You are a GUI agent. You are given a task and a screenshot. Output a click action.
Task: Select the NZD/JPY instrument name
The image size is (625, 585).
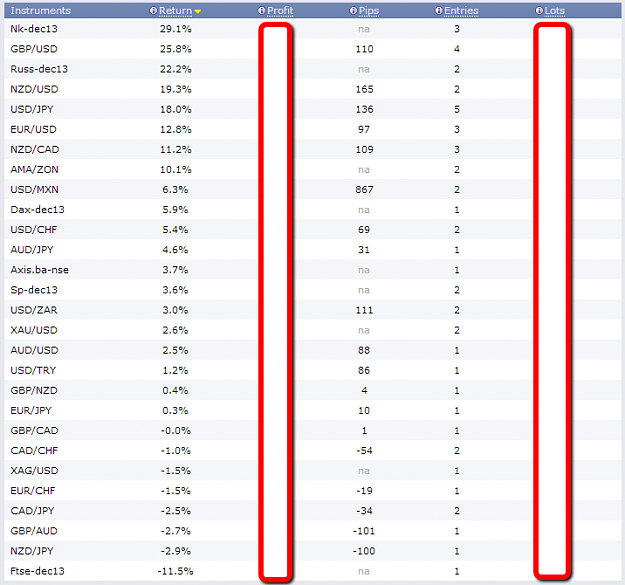pyautogui.click(x=32, y=551)
